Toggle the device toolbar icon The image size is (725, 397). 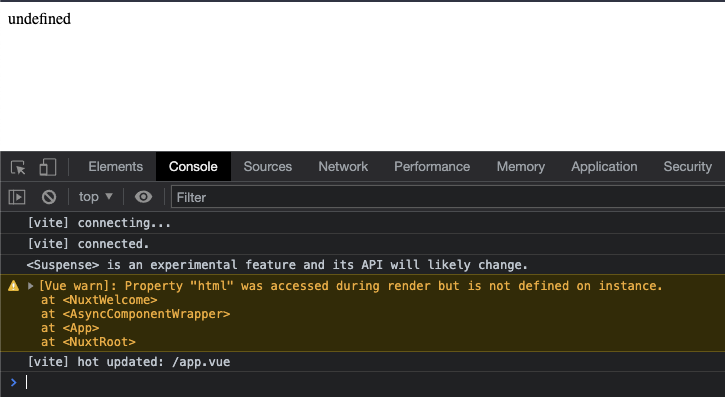coord(48,167)
